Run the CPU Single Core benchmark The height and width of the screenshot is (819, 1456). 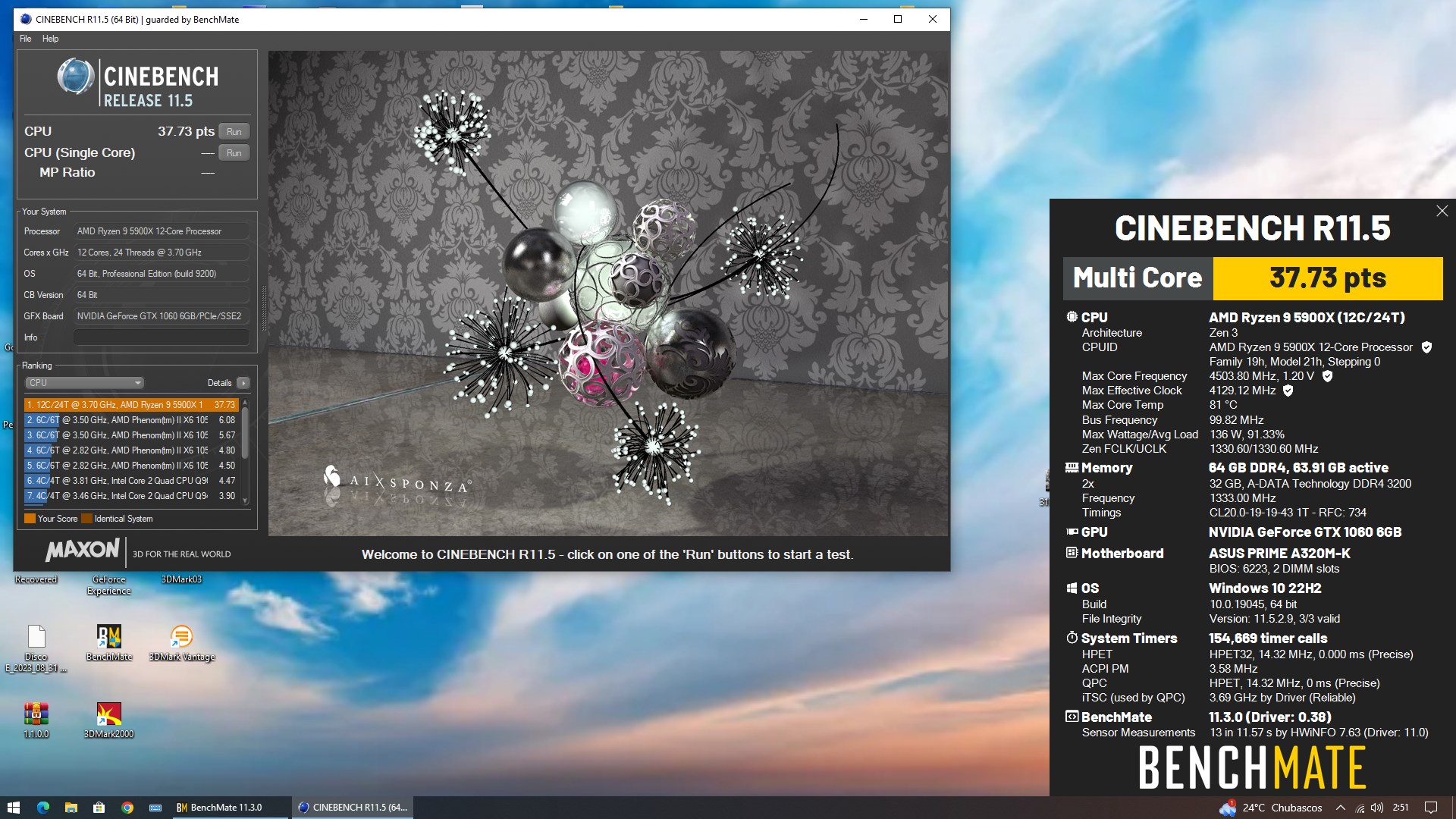click(x=234, y=153)
